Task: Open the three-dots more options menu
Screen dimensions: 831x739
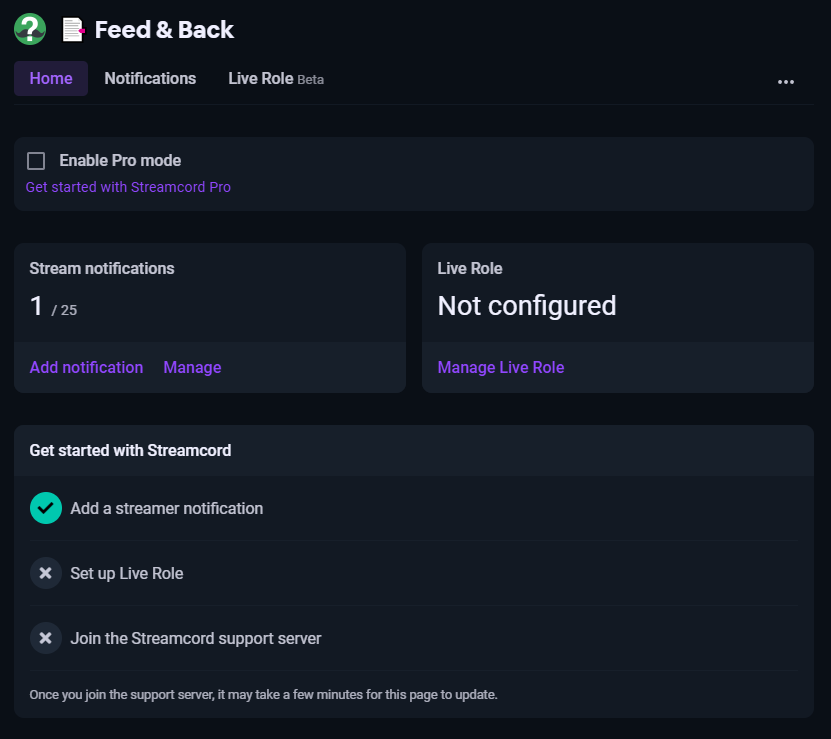Action: [785, 82]
